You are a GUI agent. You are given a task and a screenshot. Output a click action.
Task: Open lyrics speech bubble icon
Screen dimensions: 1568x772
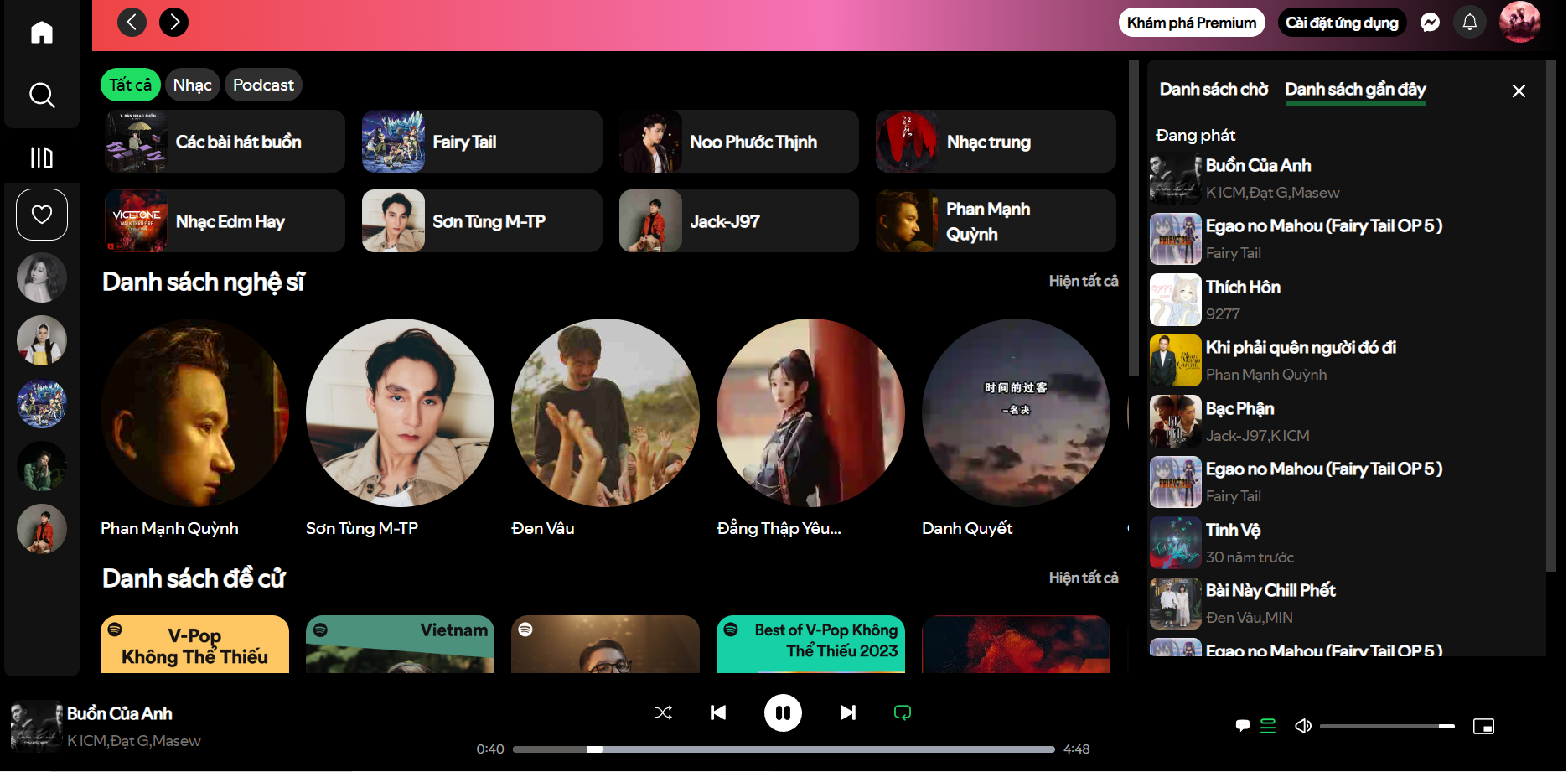[x=1242, y=726]
